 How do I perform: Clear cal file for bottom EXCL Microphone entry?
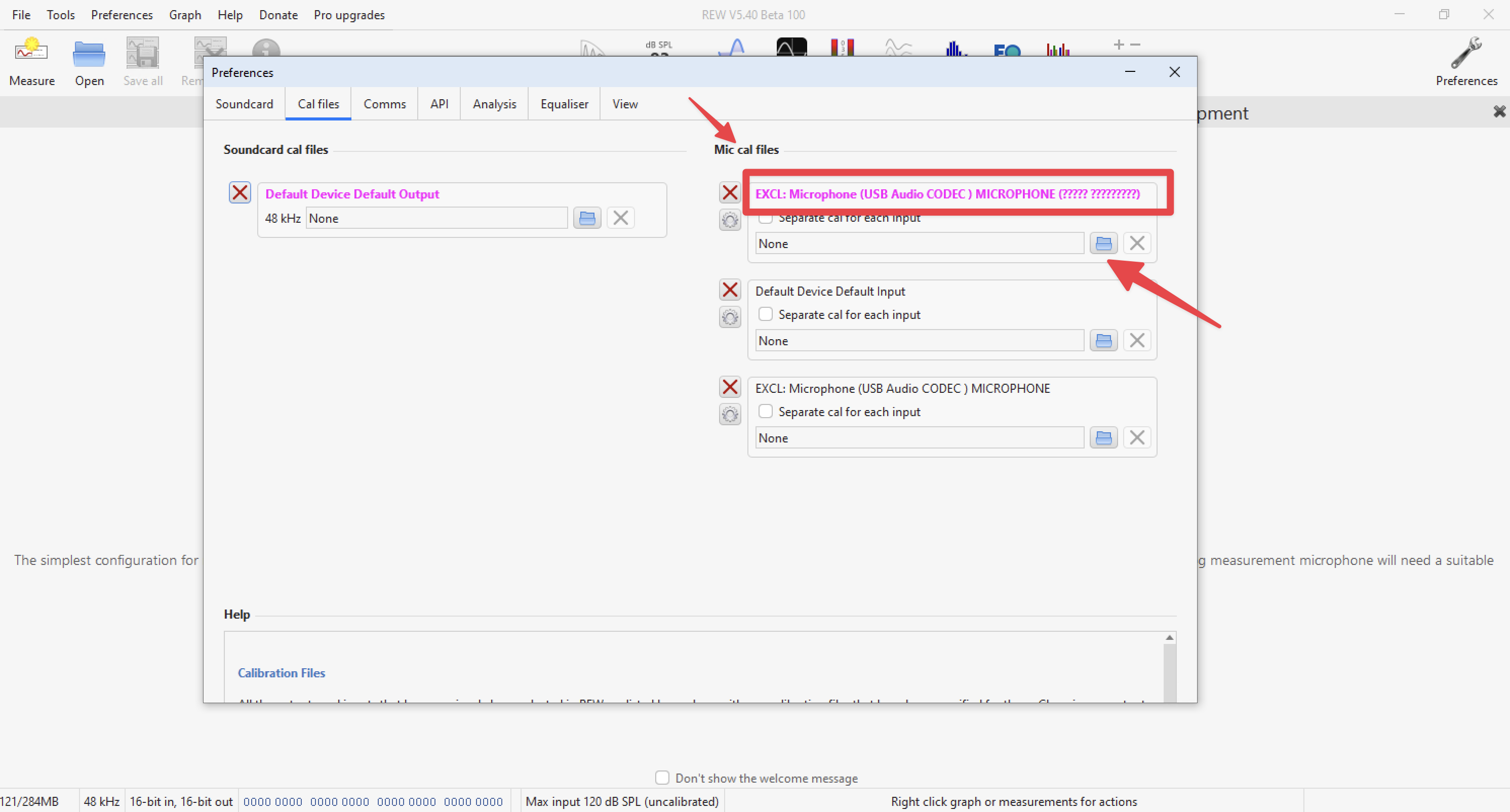(x=1137, y=437)
